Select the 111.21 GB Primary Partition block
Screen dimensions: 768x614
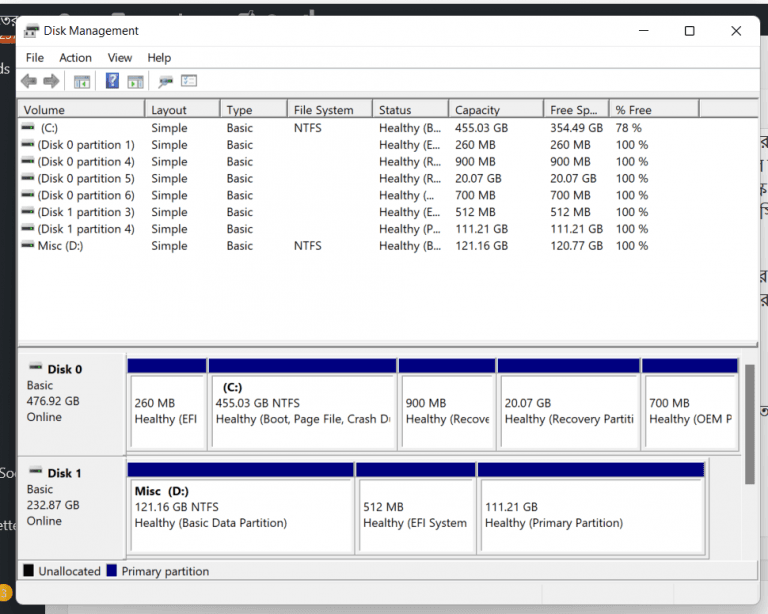point(590,514)
